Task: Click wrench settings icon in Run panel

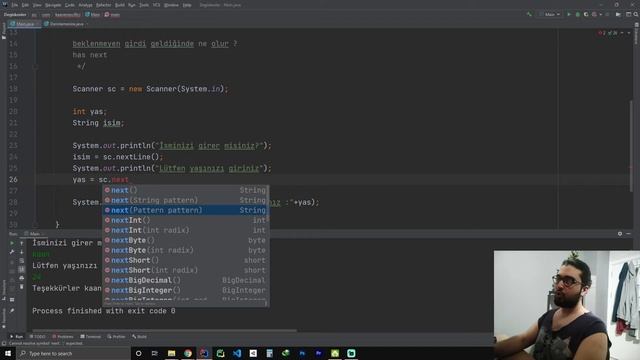Action: click(x=12, y=252)
